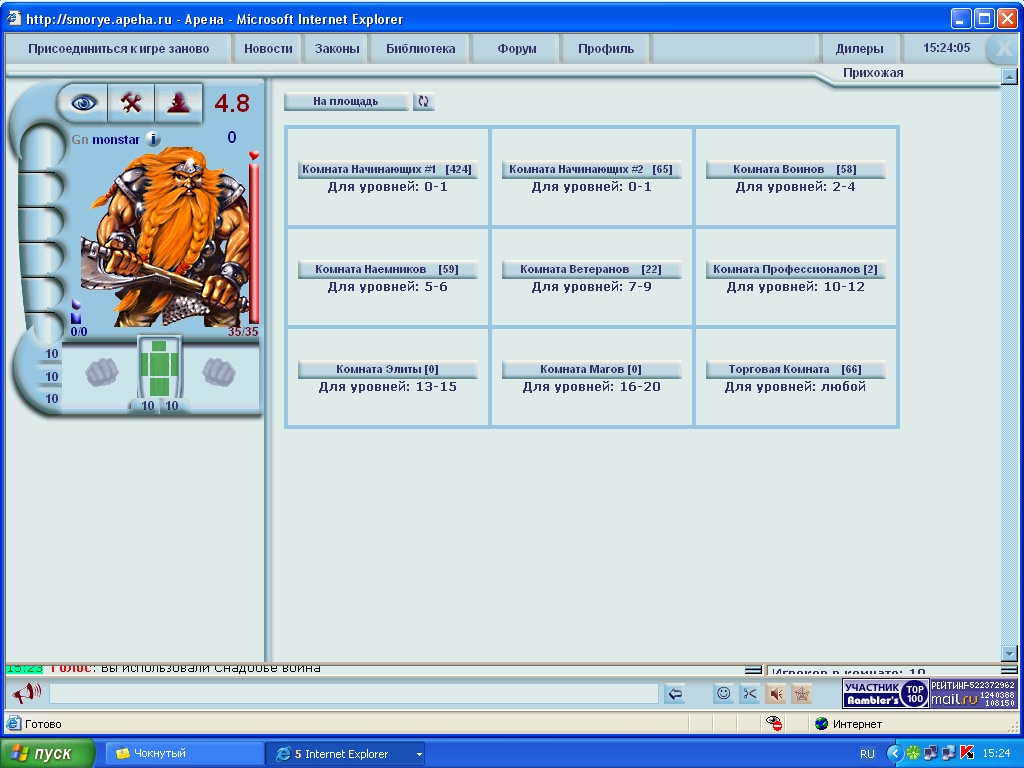Mute sound with the speaker icon
The width and height of the screenshot is (1024, 768).
pyautogui.click(x=776, y=694)
